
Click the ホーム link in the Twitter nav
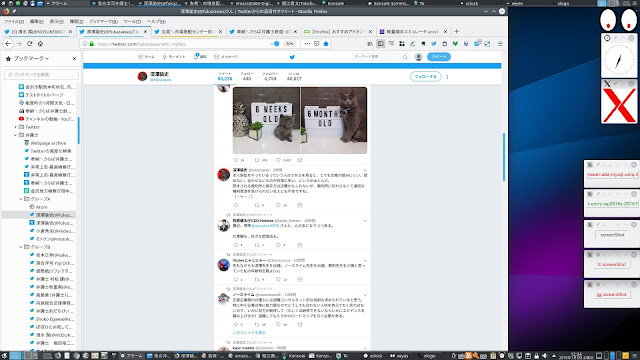coord(146,57)
